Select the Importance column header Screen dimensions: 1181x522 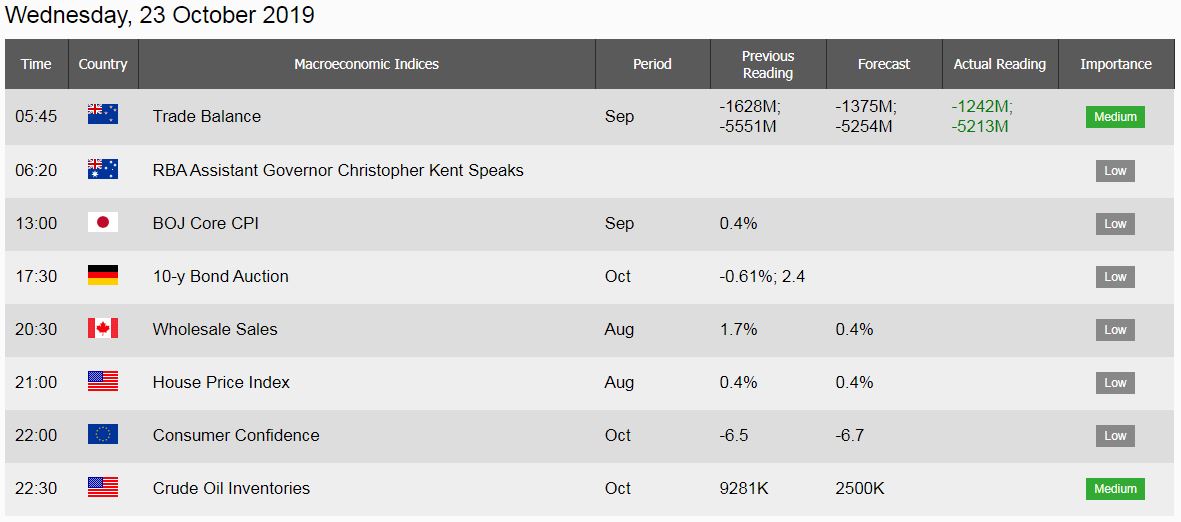[x=1116, y=64]
